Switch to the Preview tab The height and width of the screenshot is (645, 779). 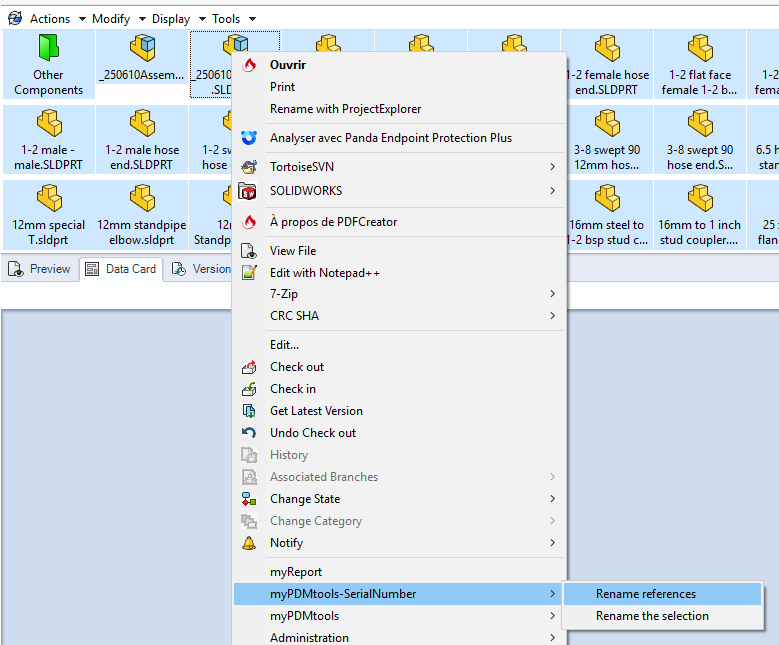[x=40, y=269]
